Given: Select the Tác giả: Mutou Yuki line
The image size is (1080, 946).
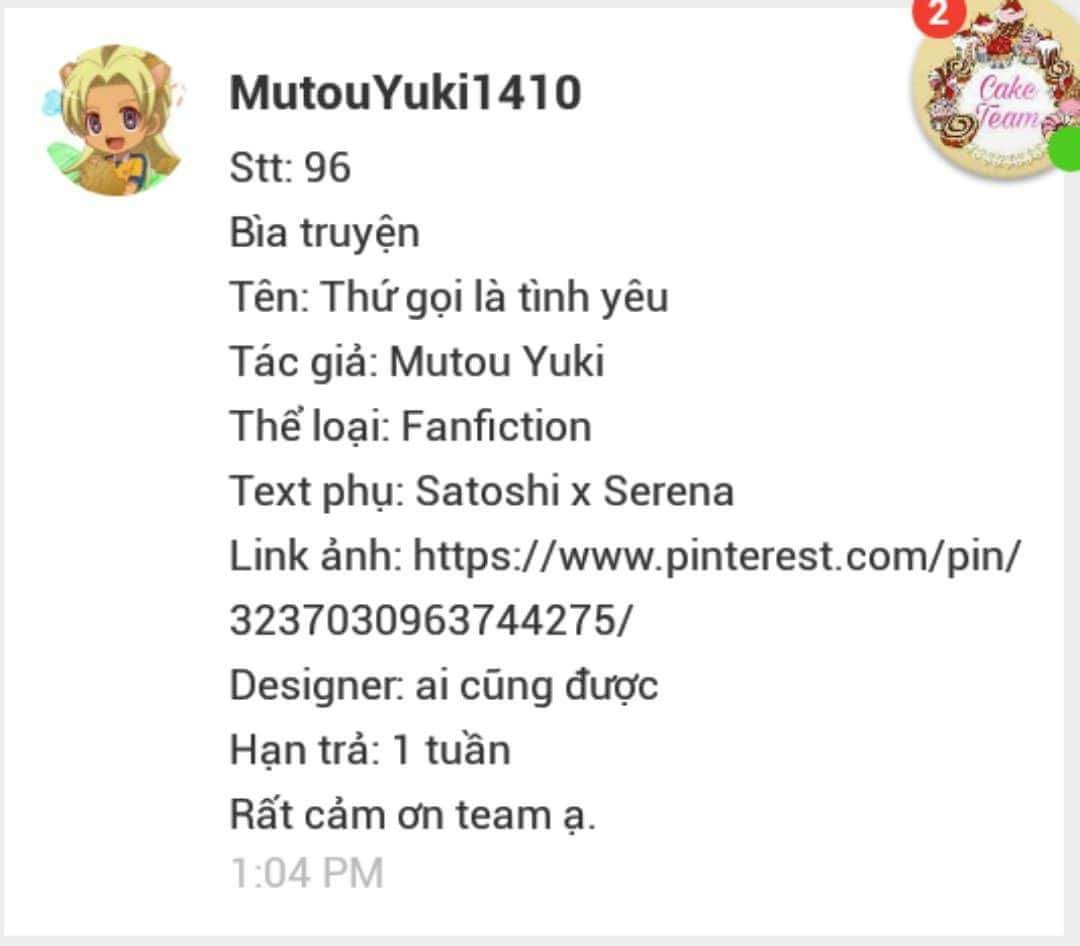Looking at the screenshot, I should 417,362.
